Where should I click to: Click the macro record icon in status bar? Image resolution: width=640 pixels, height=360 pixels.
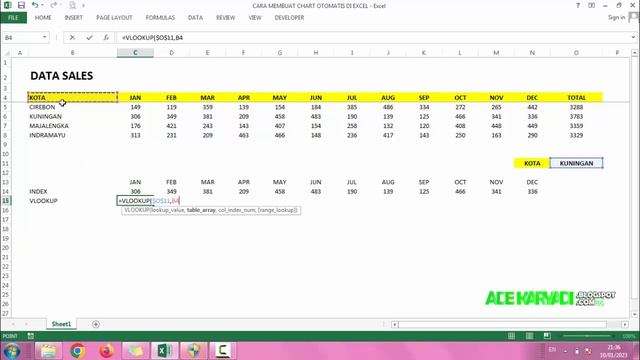tap(31, 336)
